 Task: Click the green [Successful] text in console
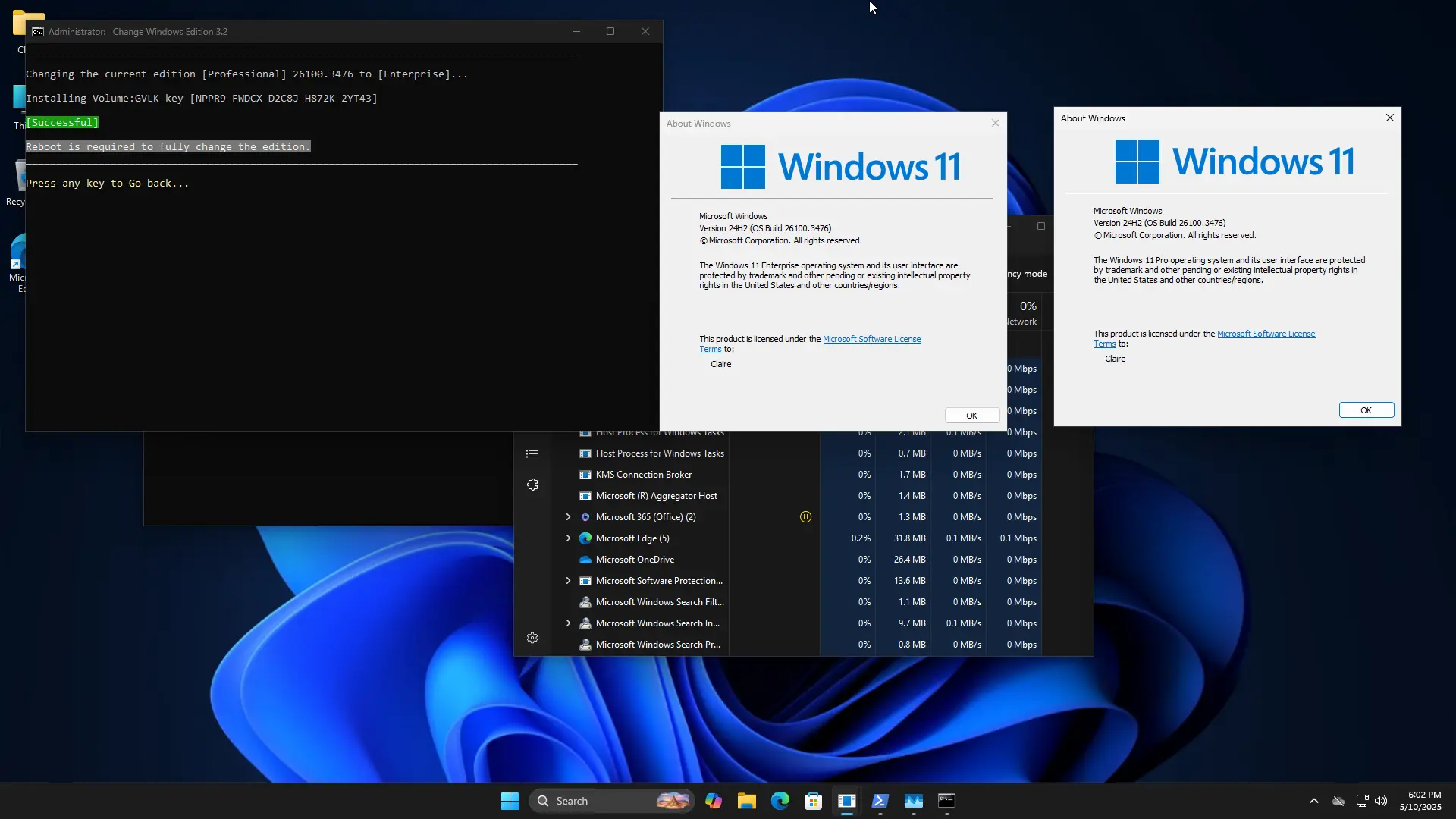[x=62, y=123]
